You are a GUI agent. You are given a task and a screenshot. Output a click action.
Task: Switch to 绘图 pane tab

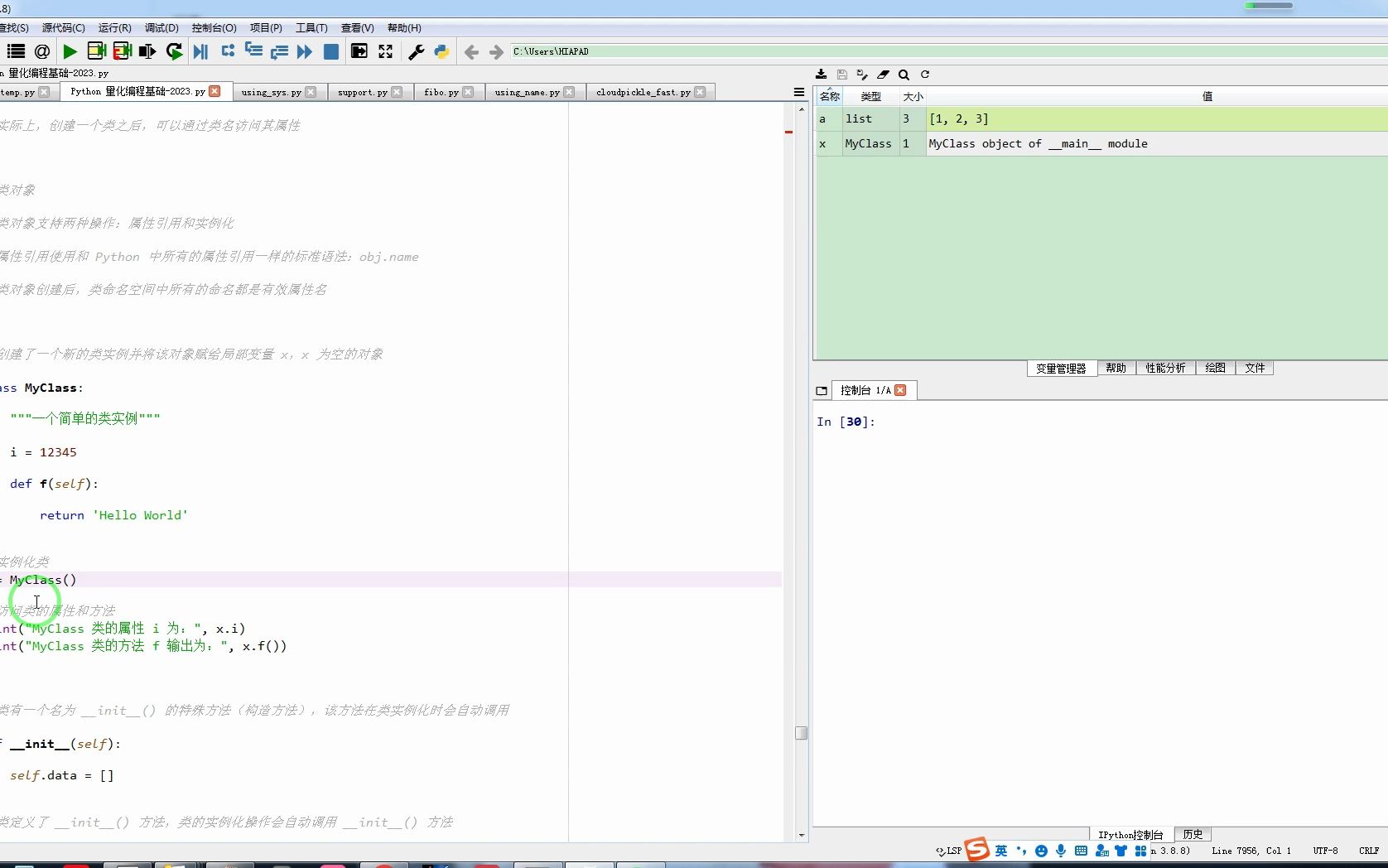coord(1215,368)
